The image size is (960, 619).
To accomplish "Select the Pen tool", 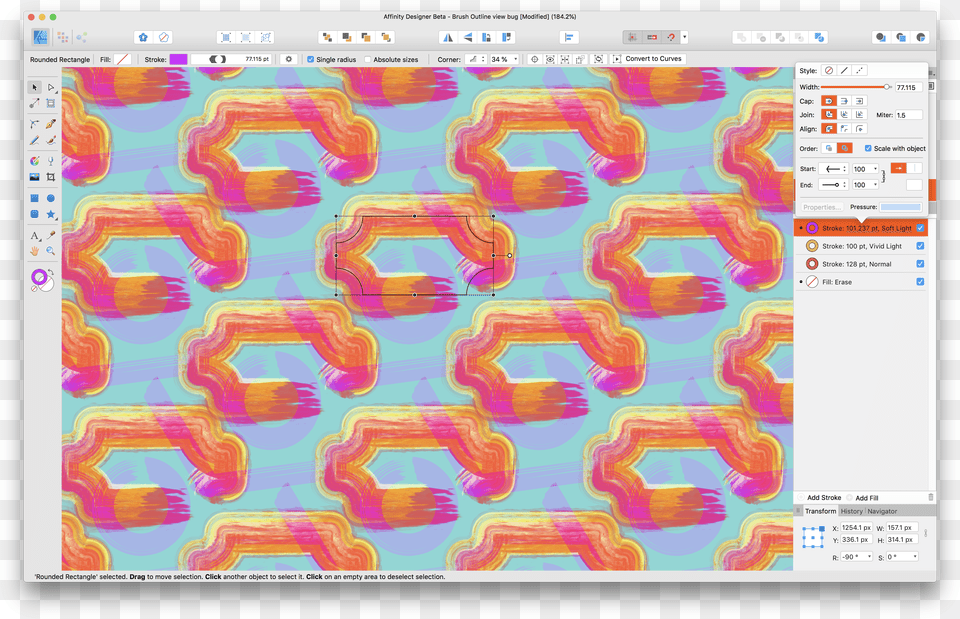I will point(51,122).
